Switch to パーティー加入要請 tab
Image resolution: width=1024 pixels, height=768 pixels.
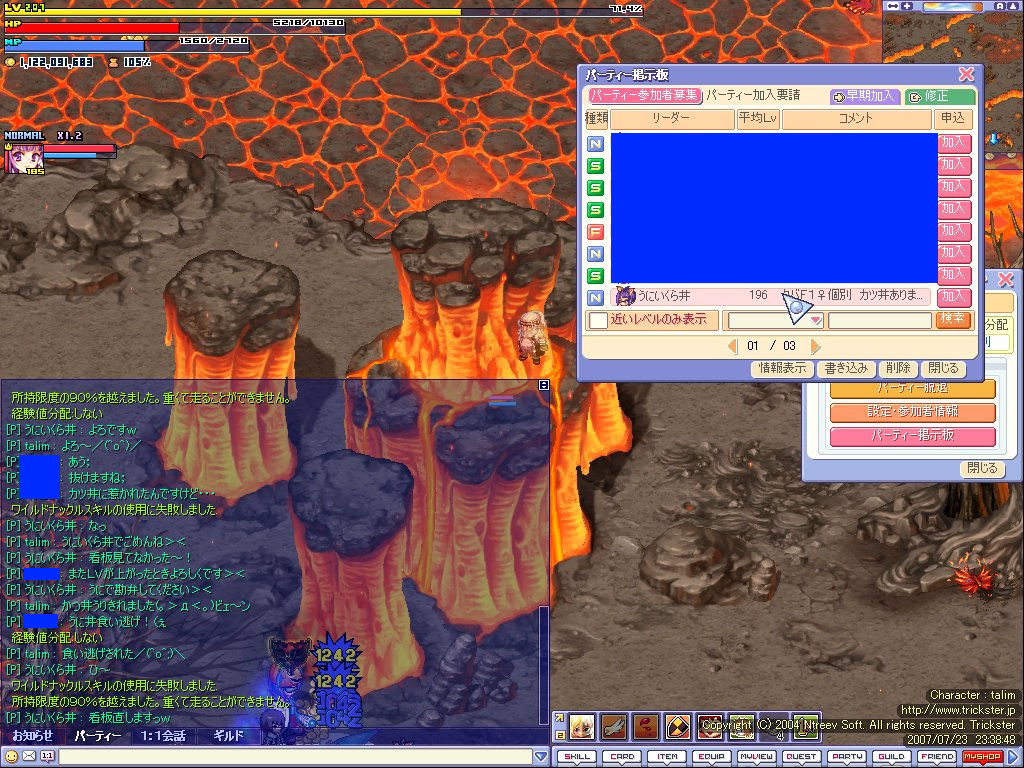click(x=753, y=95)
